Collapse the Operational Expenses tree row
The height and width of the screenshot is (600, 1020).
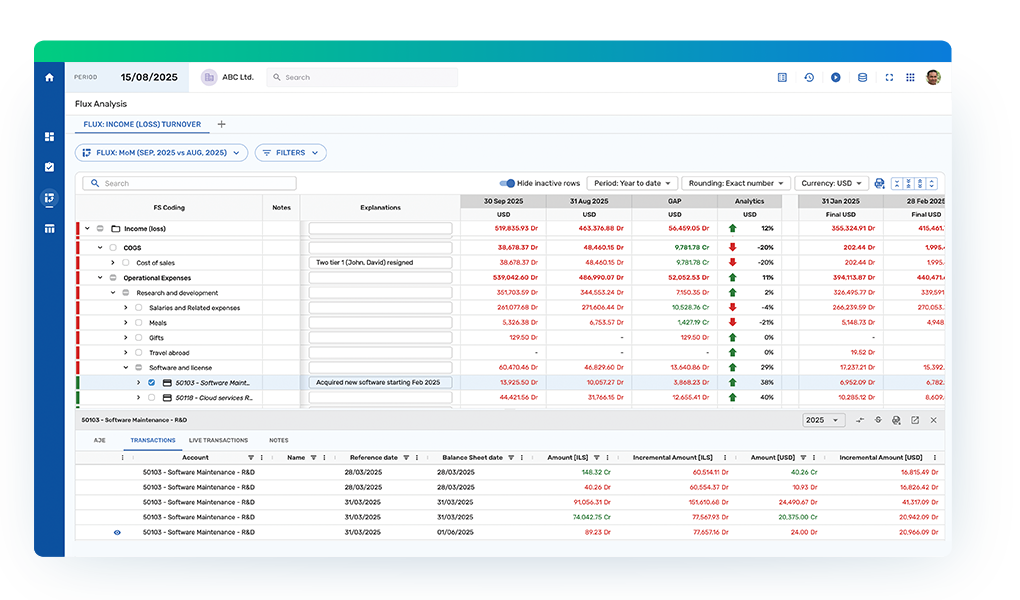pos(100,278)
